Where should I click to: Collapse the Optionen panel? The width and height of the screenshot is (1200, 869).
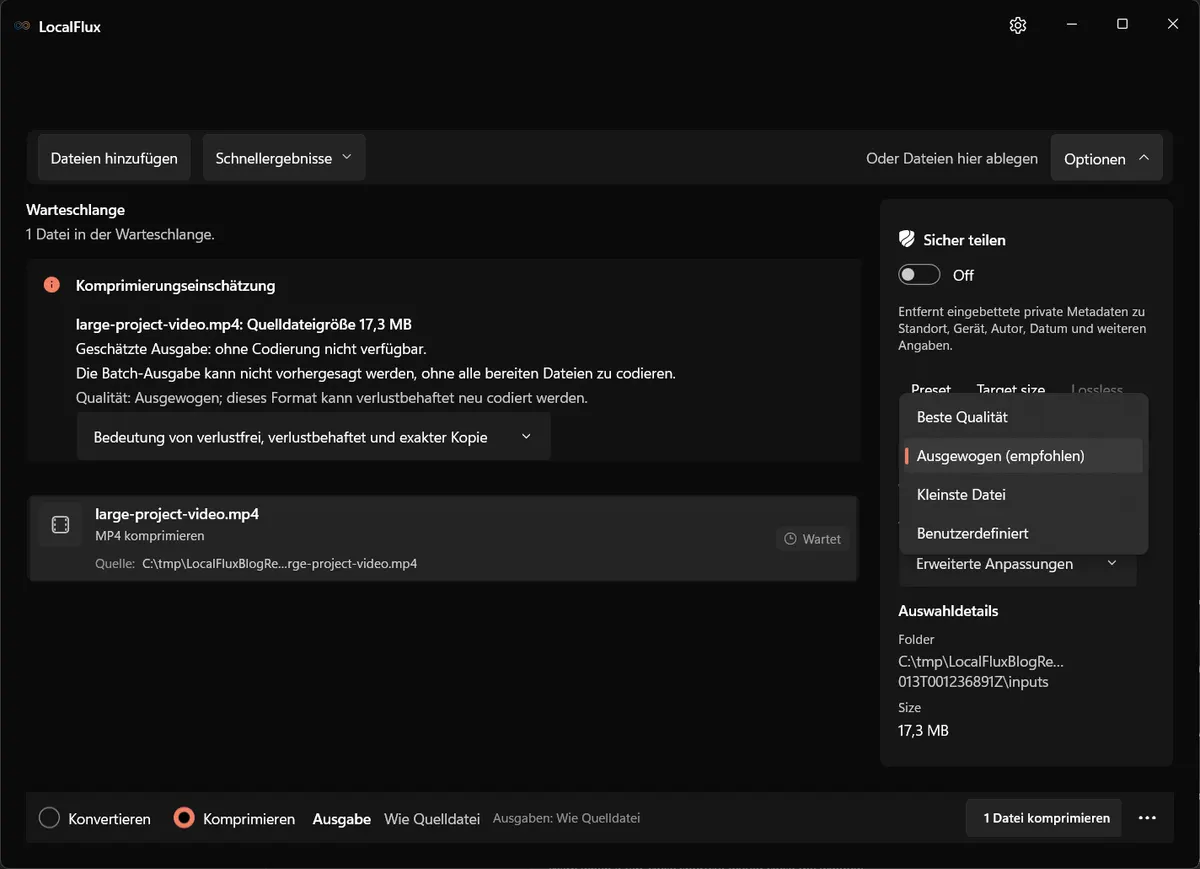pos(1106,158)
